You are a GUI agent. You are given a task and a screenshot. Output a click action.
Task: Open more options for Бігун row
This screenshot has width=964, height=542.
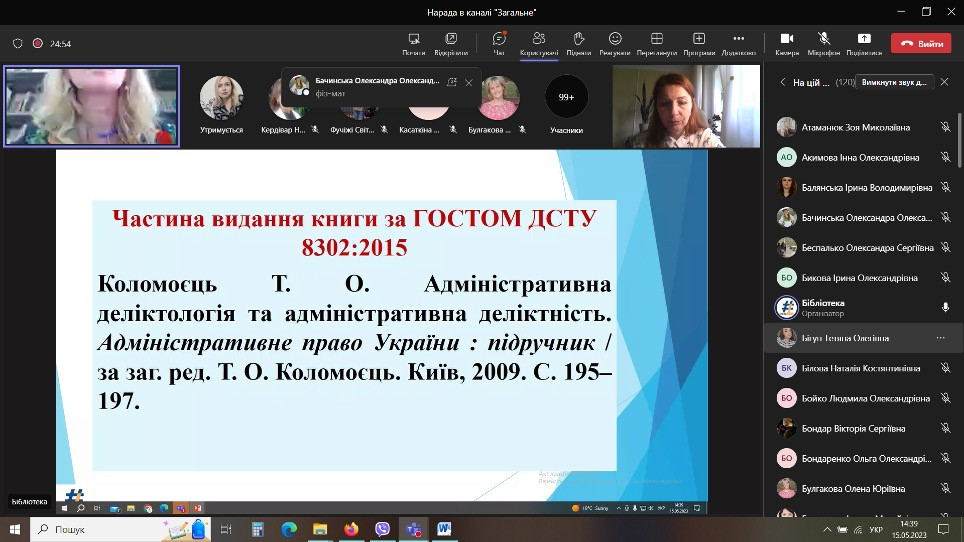940,338
